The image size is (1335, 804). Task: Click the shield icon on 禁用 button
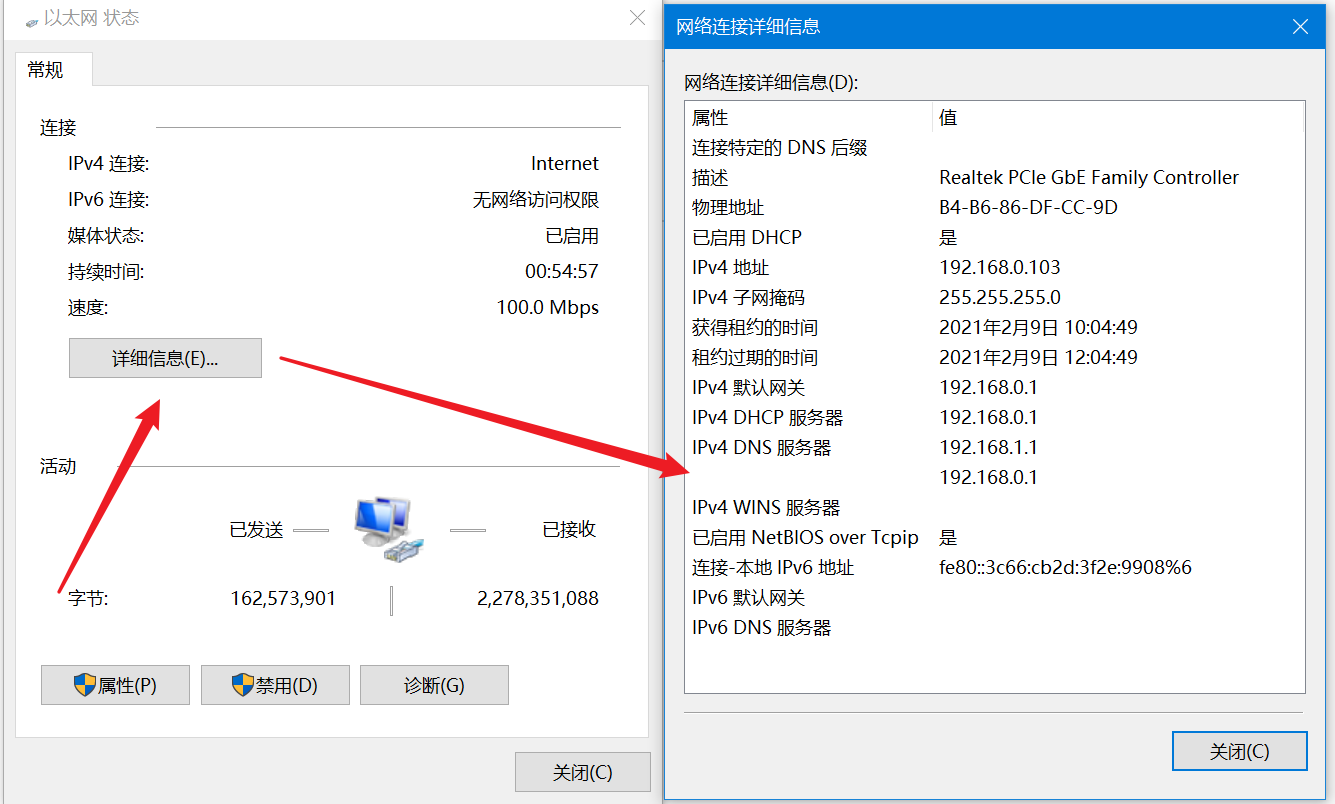click(243, 685)
